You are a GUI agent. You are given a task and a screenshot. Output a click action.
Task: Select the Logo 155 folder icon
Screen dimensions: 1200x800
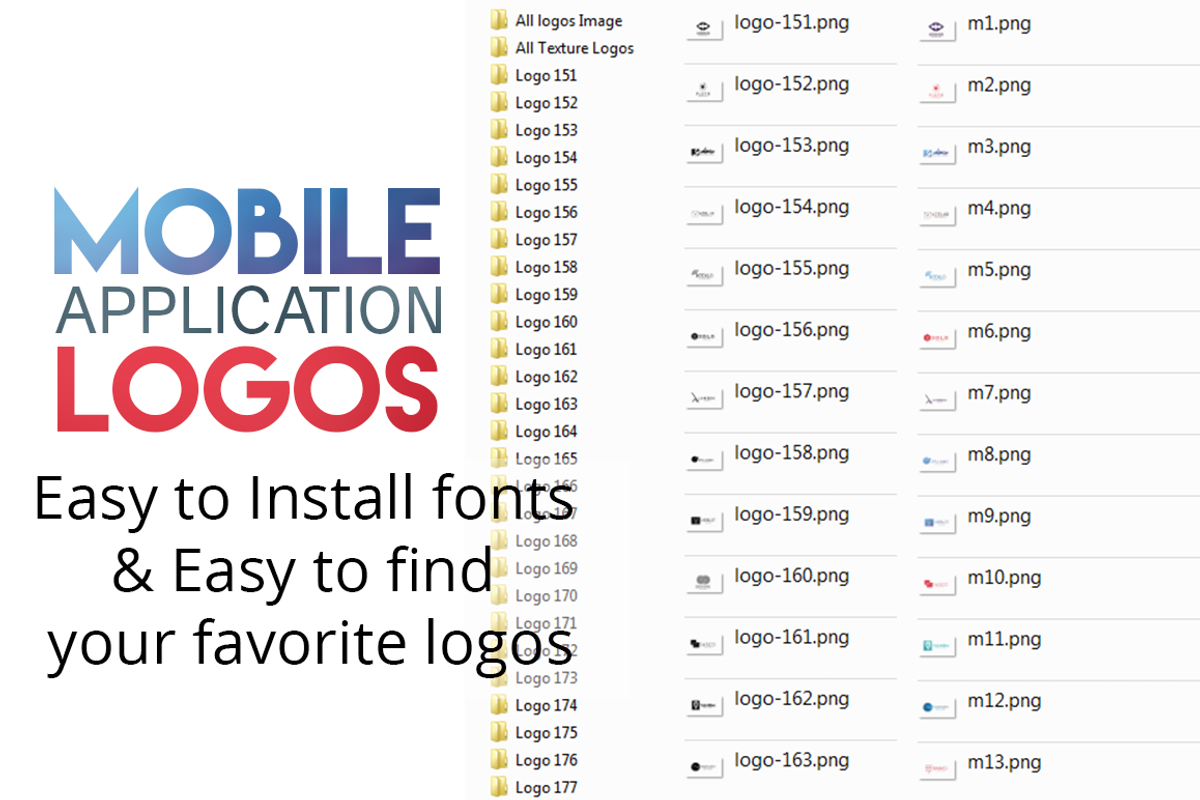tap(499, 184)
